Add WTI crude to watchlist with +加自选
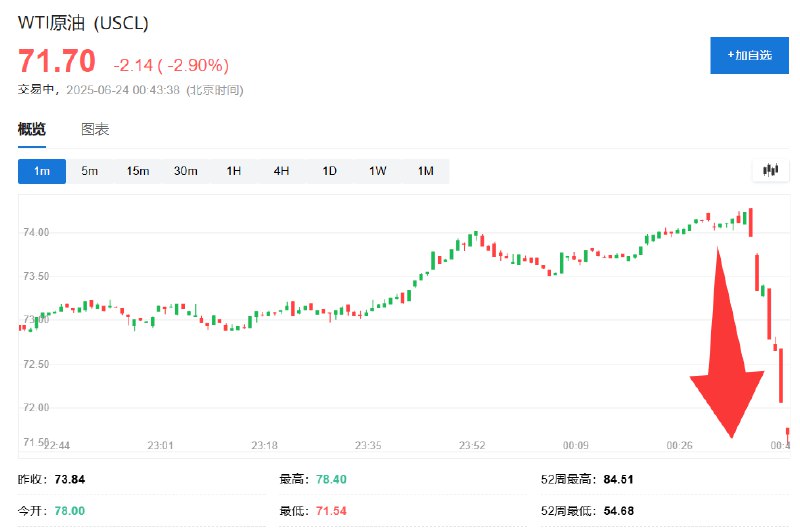Image resolution: width=800 pixels, height=531 pixels. pos(749,55)
